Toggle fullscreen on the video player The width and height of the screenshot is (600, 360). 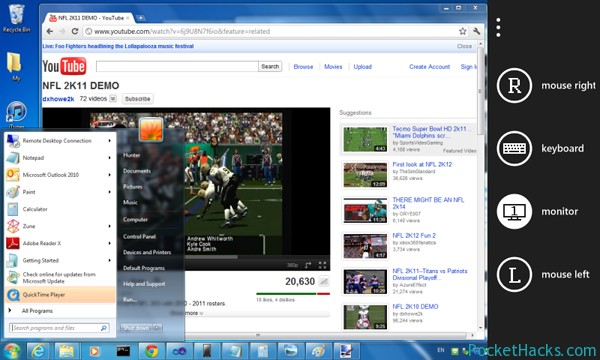[322, 265]
